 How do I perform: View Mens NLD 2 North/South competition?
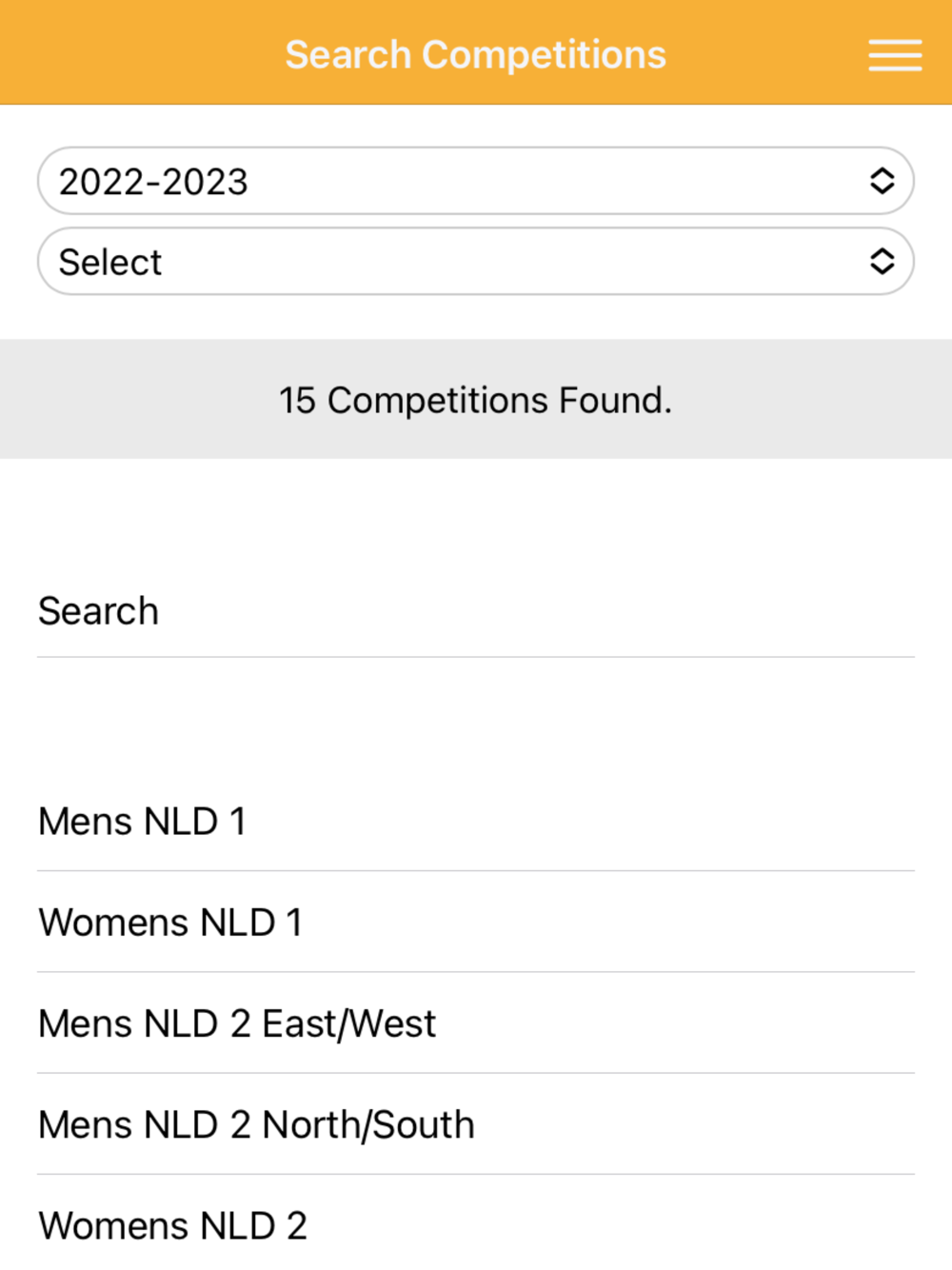(x=476, y=1124)
